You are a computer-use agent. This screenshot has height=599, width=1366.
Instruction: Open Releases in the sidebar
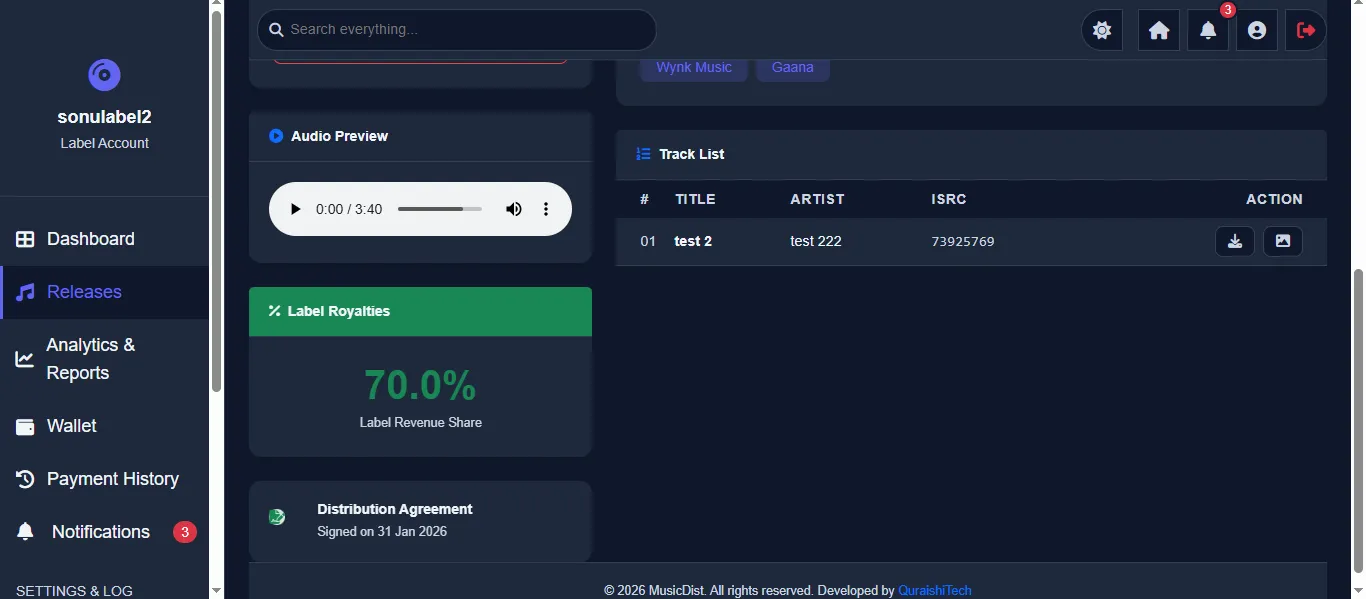pyautogui.click(x=105, y=292)
